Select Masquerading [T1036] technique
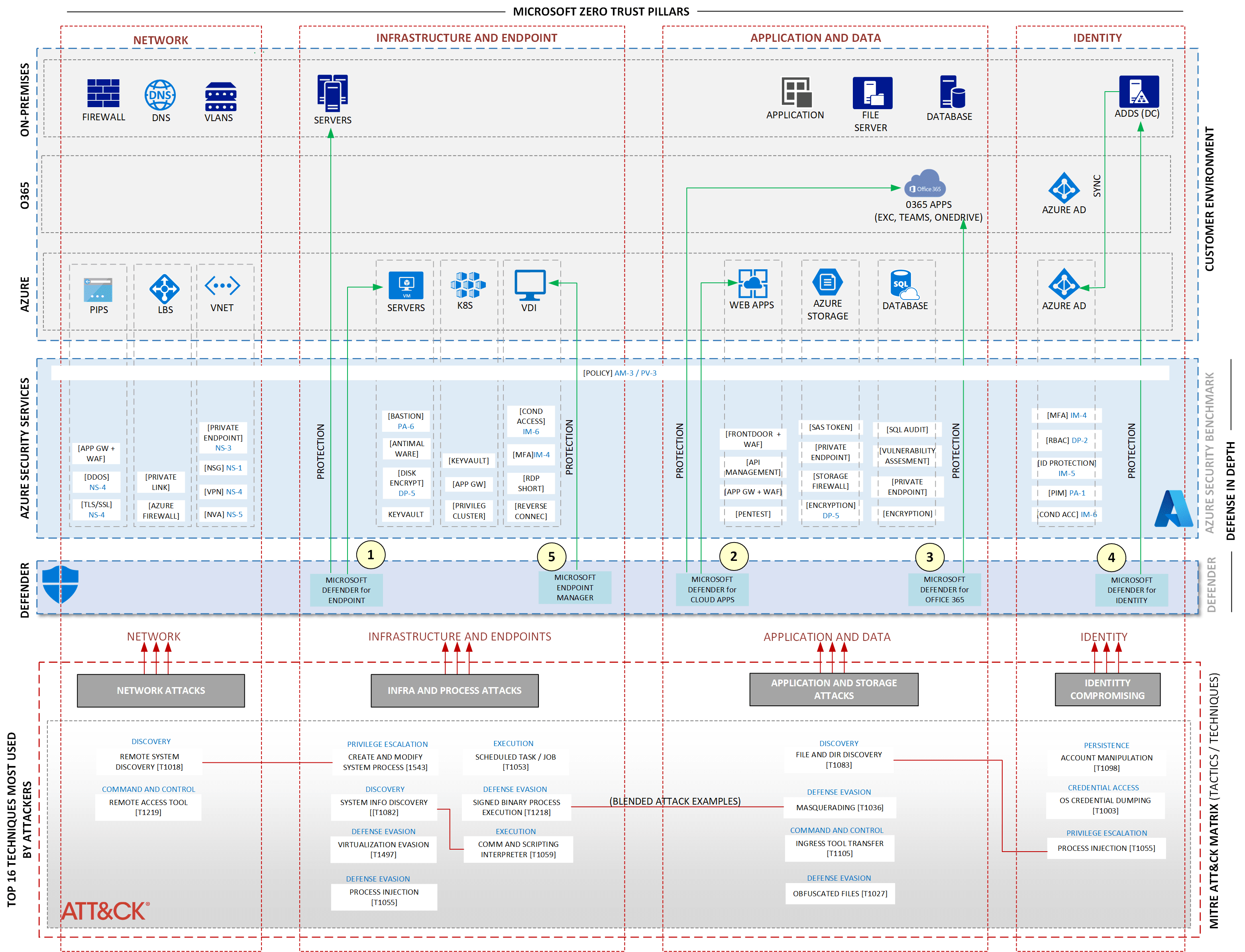The height and width of the screenshot is (952, 1245). [x=840, y=807]
